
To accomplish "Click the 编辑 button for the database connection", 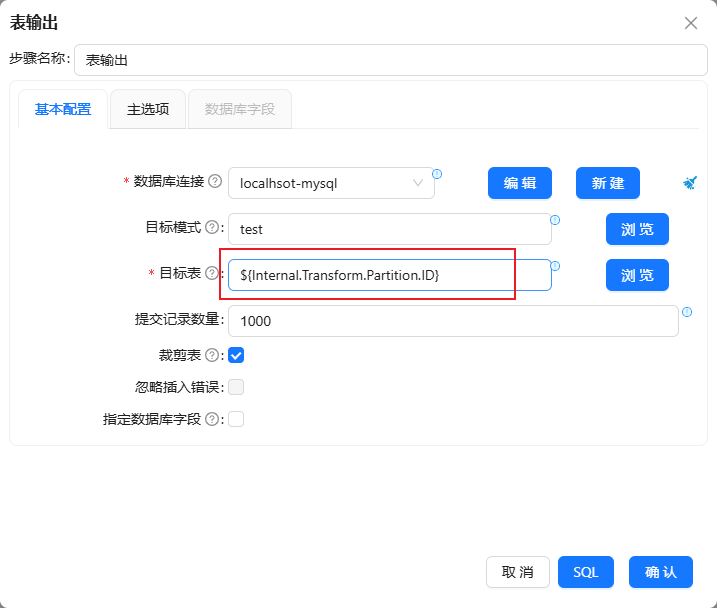I will click(x=520, y=183).
